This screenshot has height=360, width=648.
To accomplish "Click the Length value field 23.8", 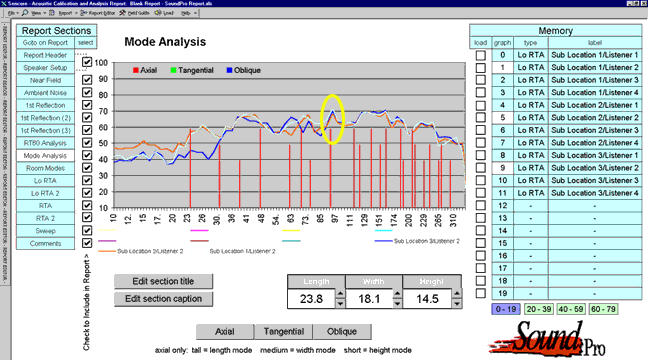I will (311, 298).
